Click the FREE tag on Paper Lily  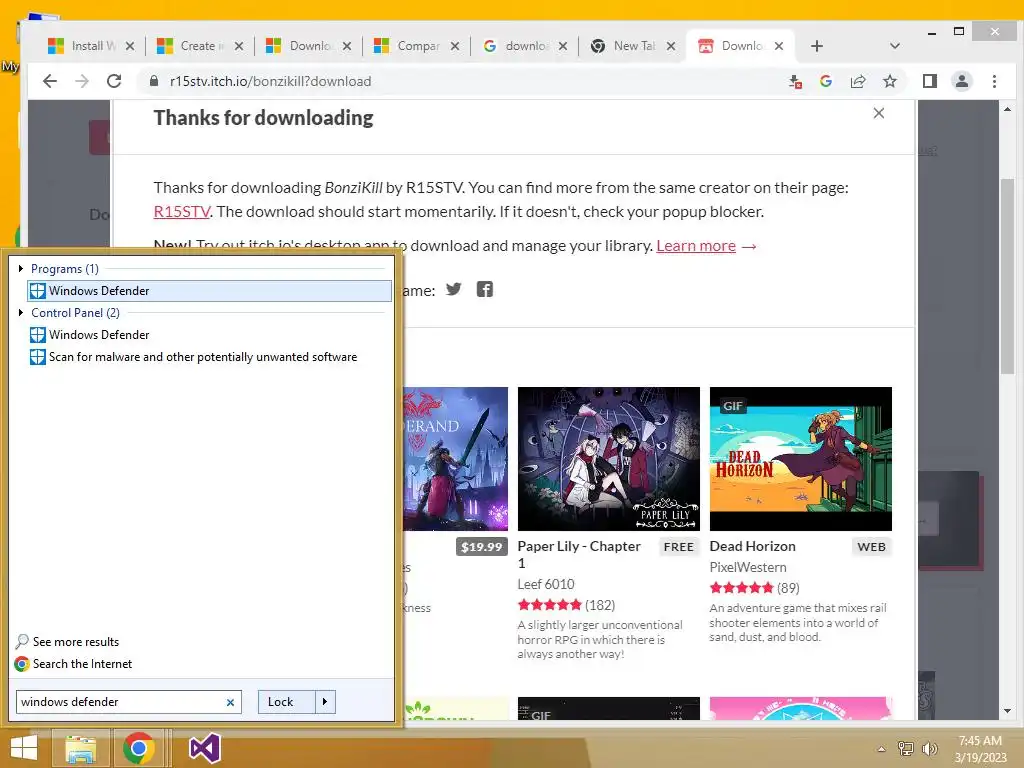tap(679, 547)
